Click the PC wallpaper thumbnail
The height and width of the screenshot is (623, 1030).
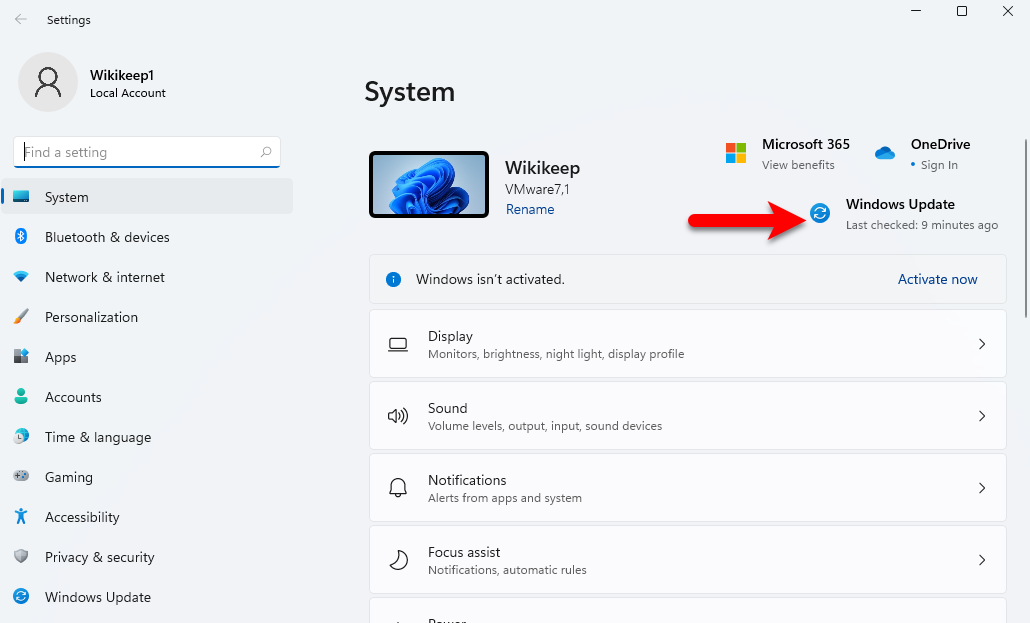(429, 185)
